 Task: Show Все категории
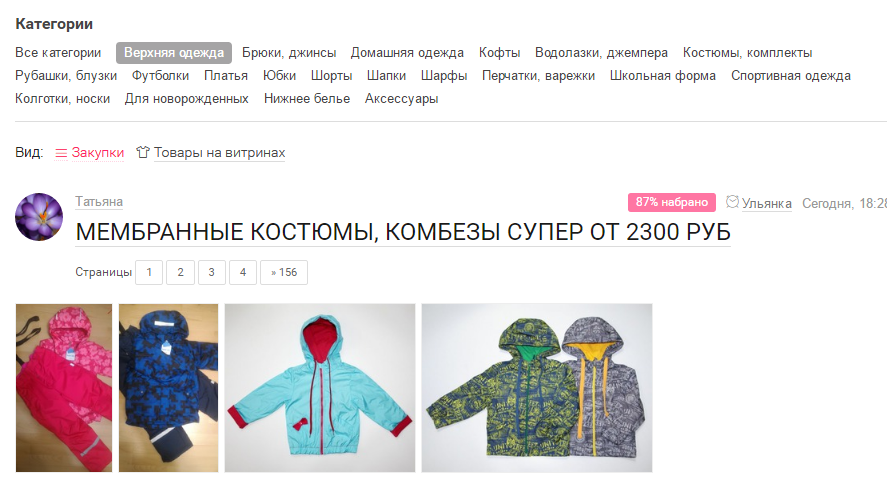click(58, 53)
